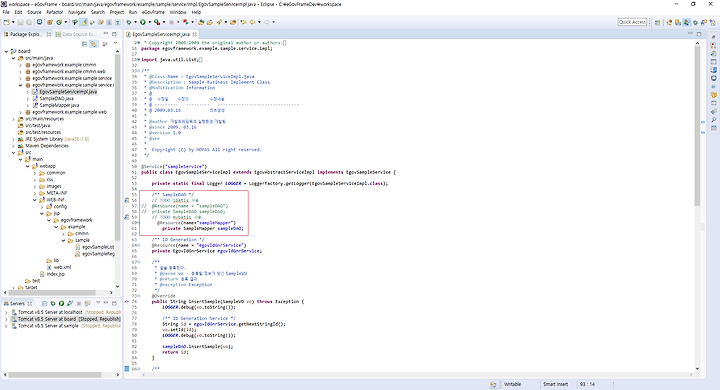Expand the src/main/resources folder
Viewport: 720px width, 390px height.
coord(13,119)
